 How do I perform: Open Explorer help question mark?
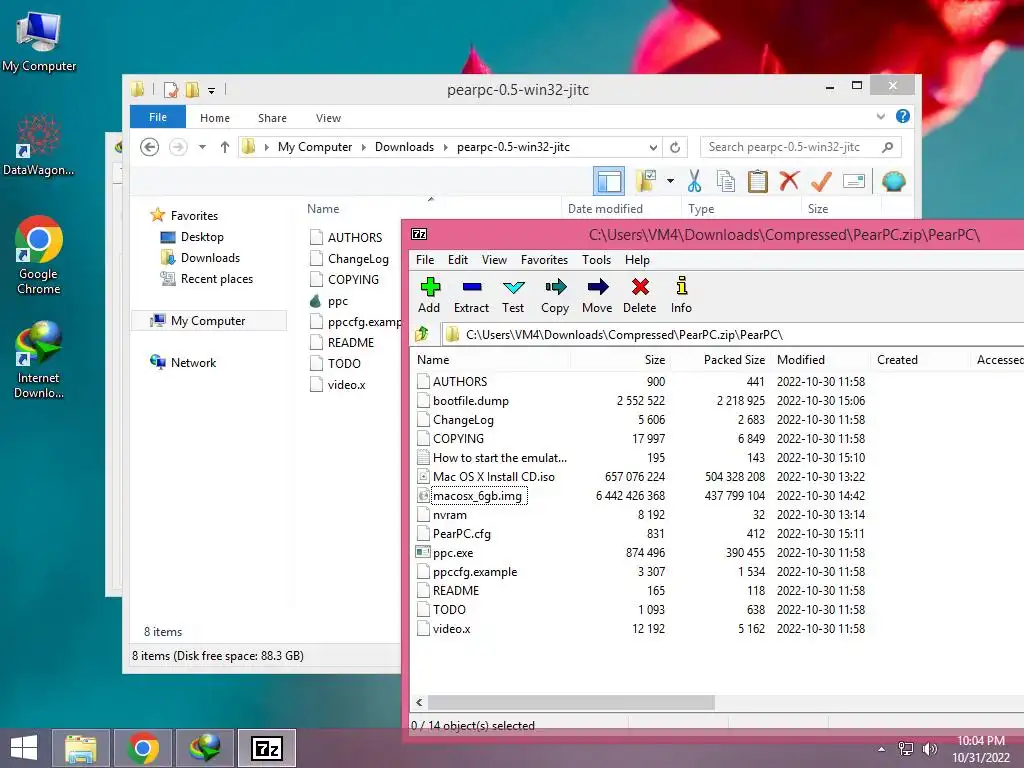click(x=903, y=116)
